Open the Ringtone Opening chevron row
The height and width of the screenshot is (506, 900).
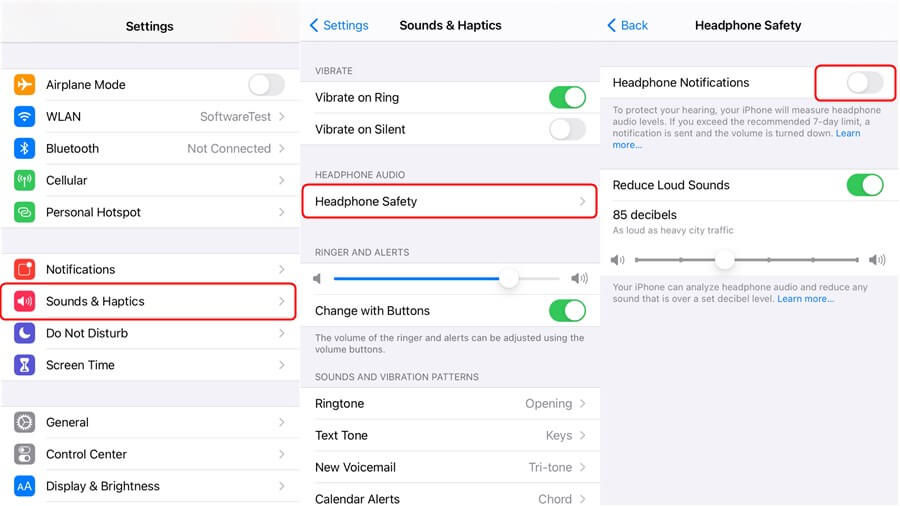tap(450, 403)
